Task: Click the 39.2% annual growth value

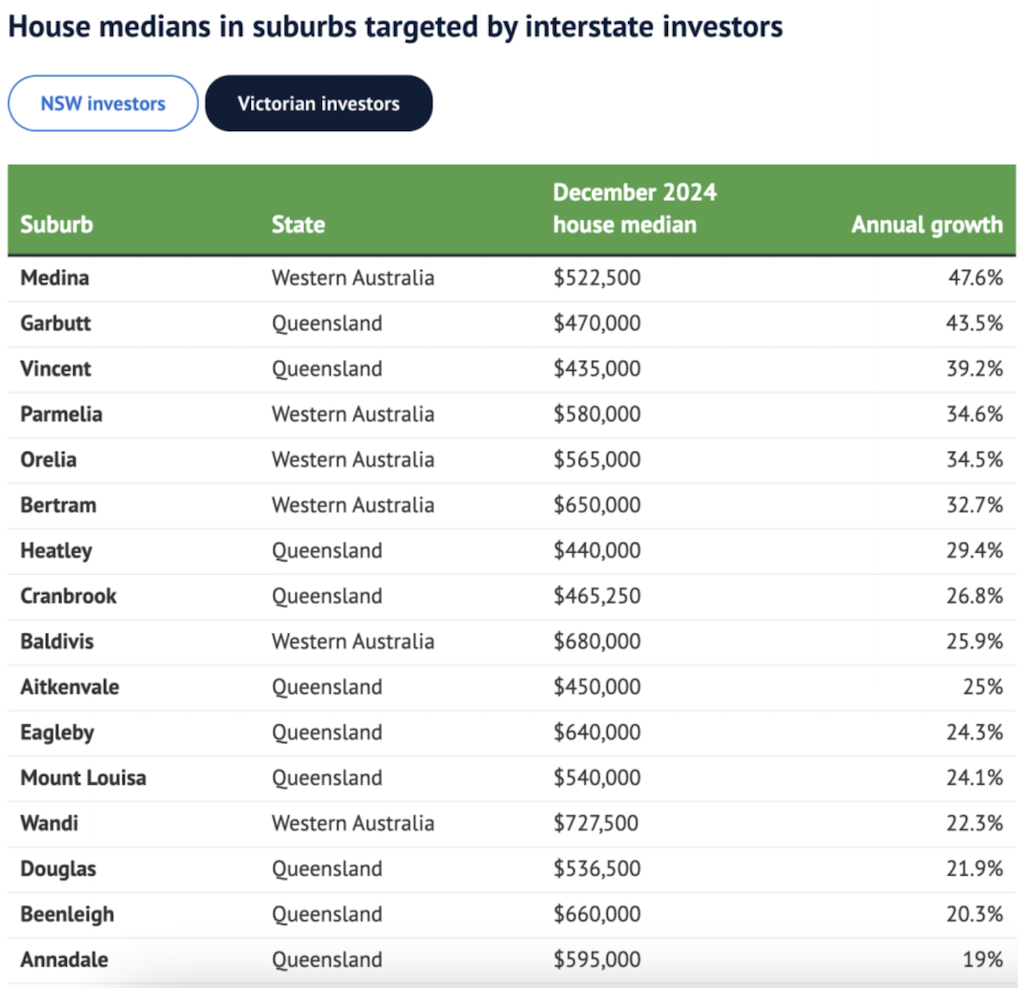Action: [975, 369]
